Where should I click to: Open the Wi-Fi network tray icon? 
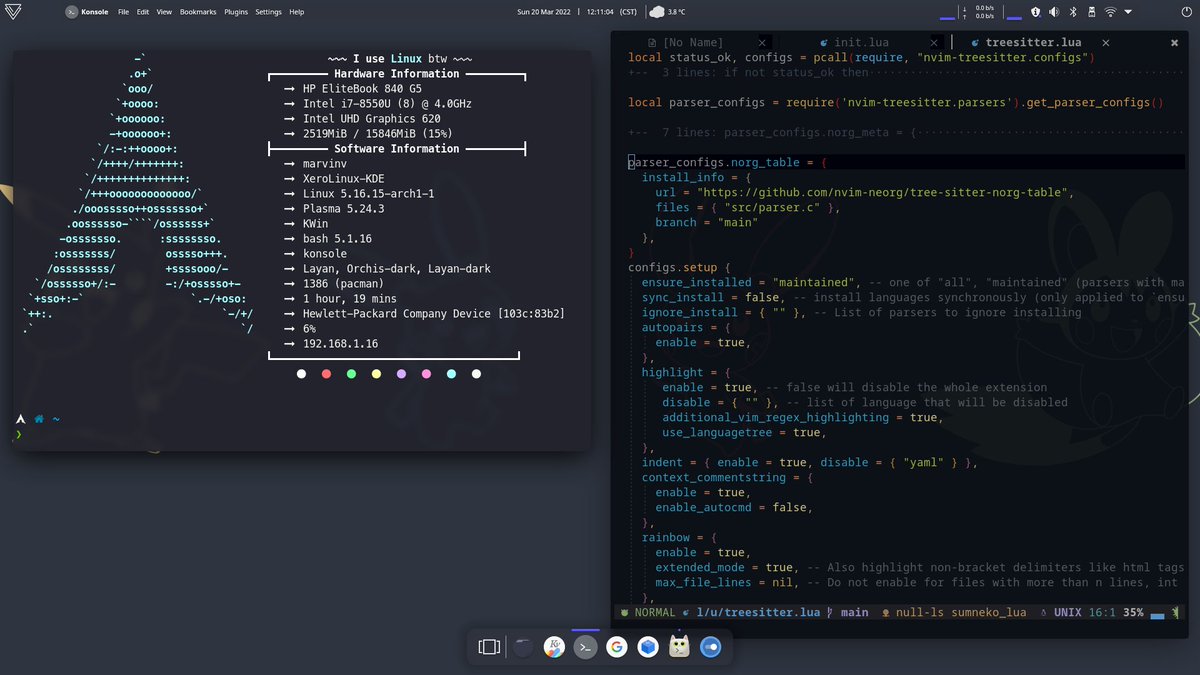[x=1110, y=12]
